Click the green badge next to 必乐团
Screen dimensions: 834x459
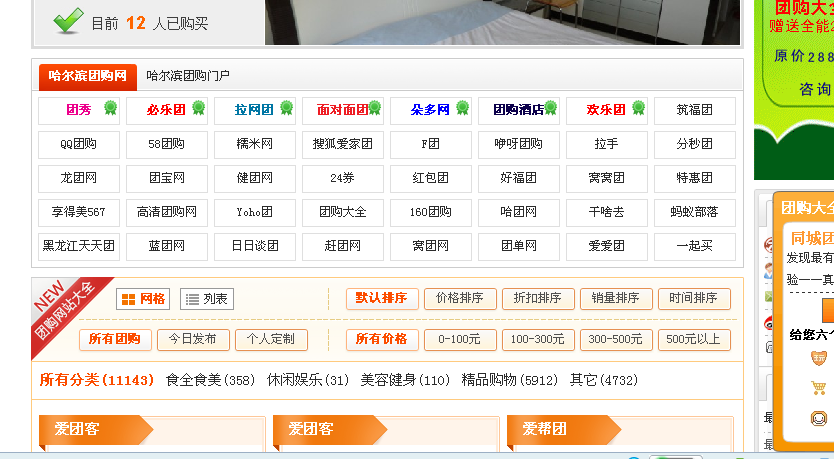coord(198,107)
